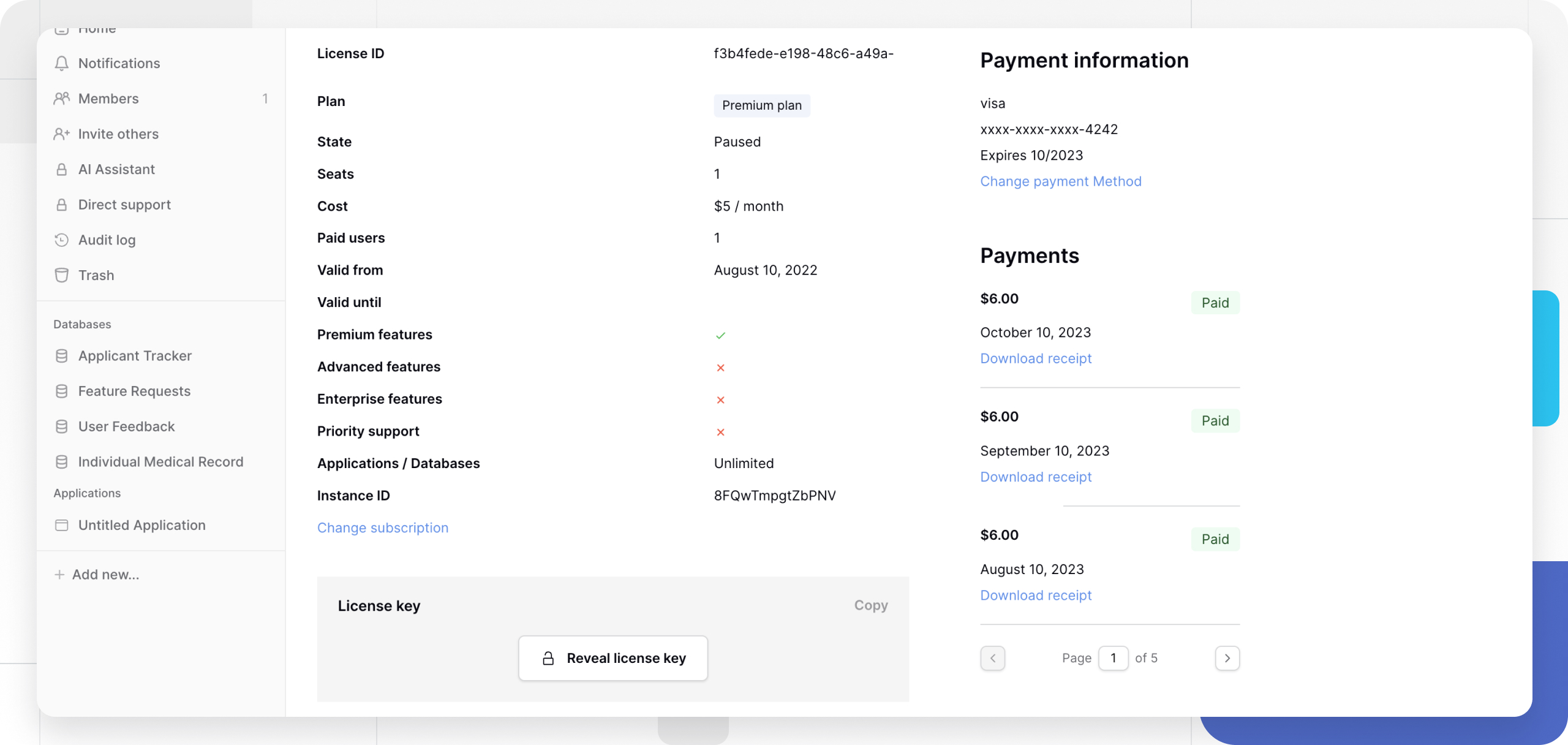1568x745 pixels.
Task: Open the Feature Requests database
Action: (x=134, y=391)
